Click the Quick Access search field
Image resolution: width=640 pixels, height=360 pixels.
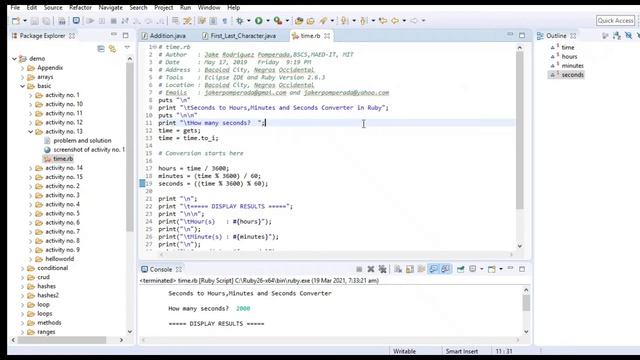[616, 20]
